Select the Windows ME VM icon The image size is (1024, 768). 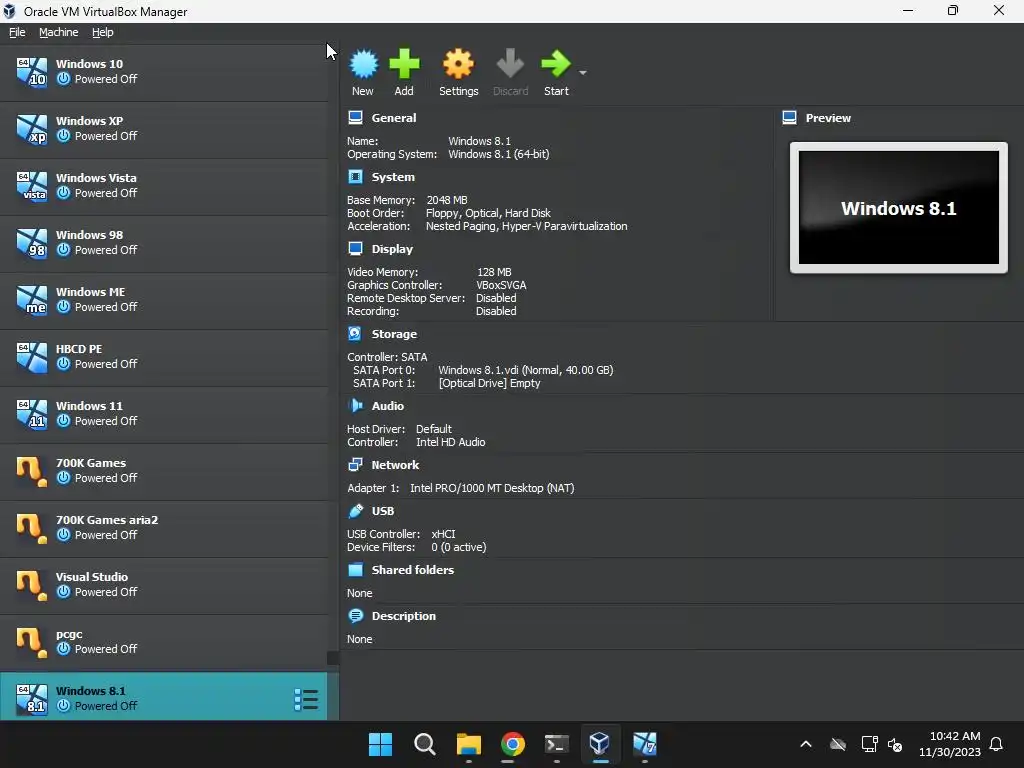[31, 300]
